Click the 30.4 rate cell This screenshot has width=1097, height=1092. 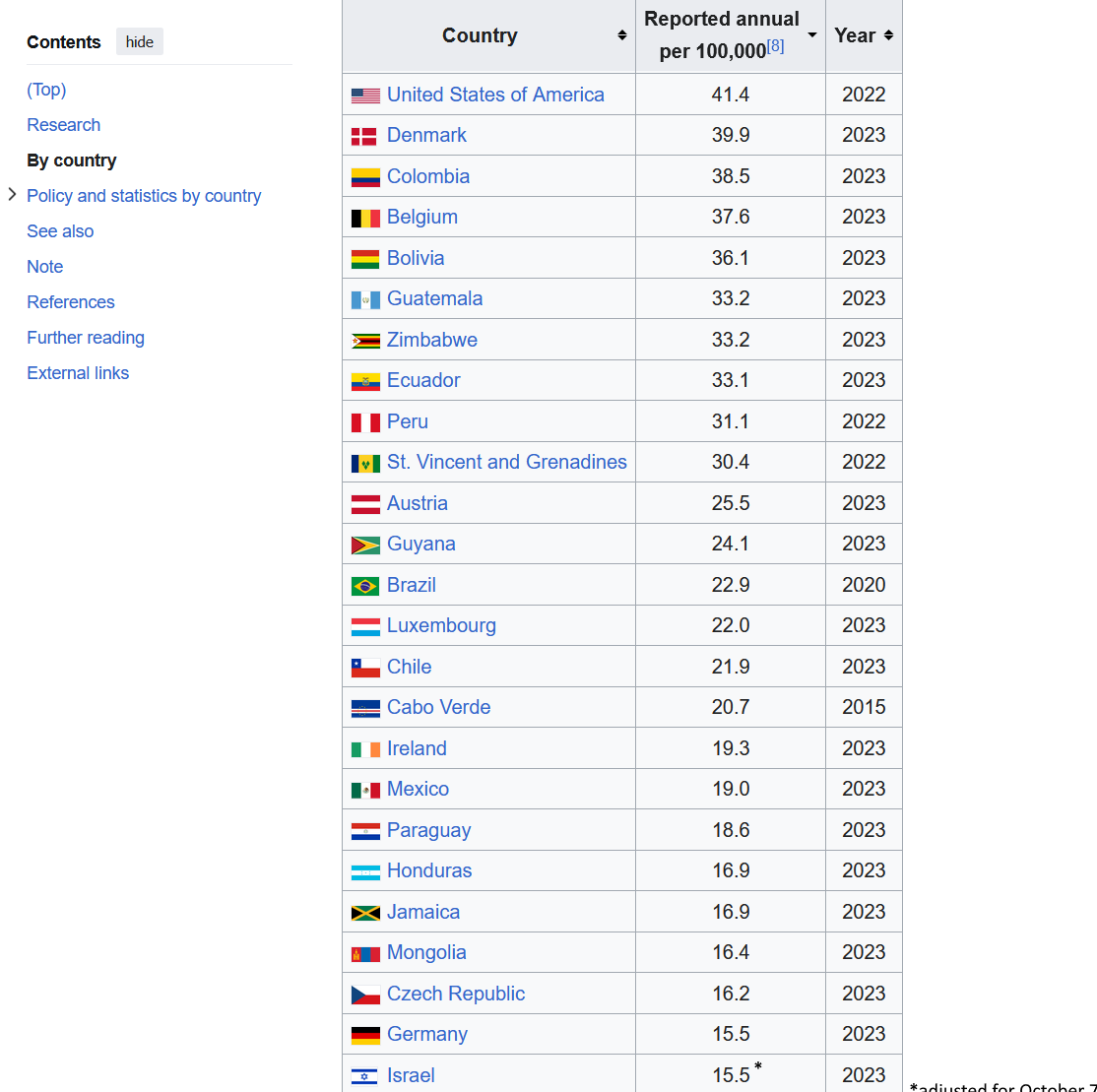(731, 462)
